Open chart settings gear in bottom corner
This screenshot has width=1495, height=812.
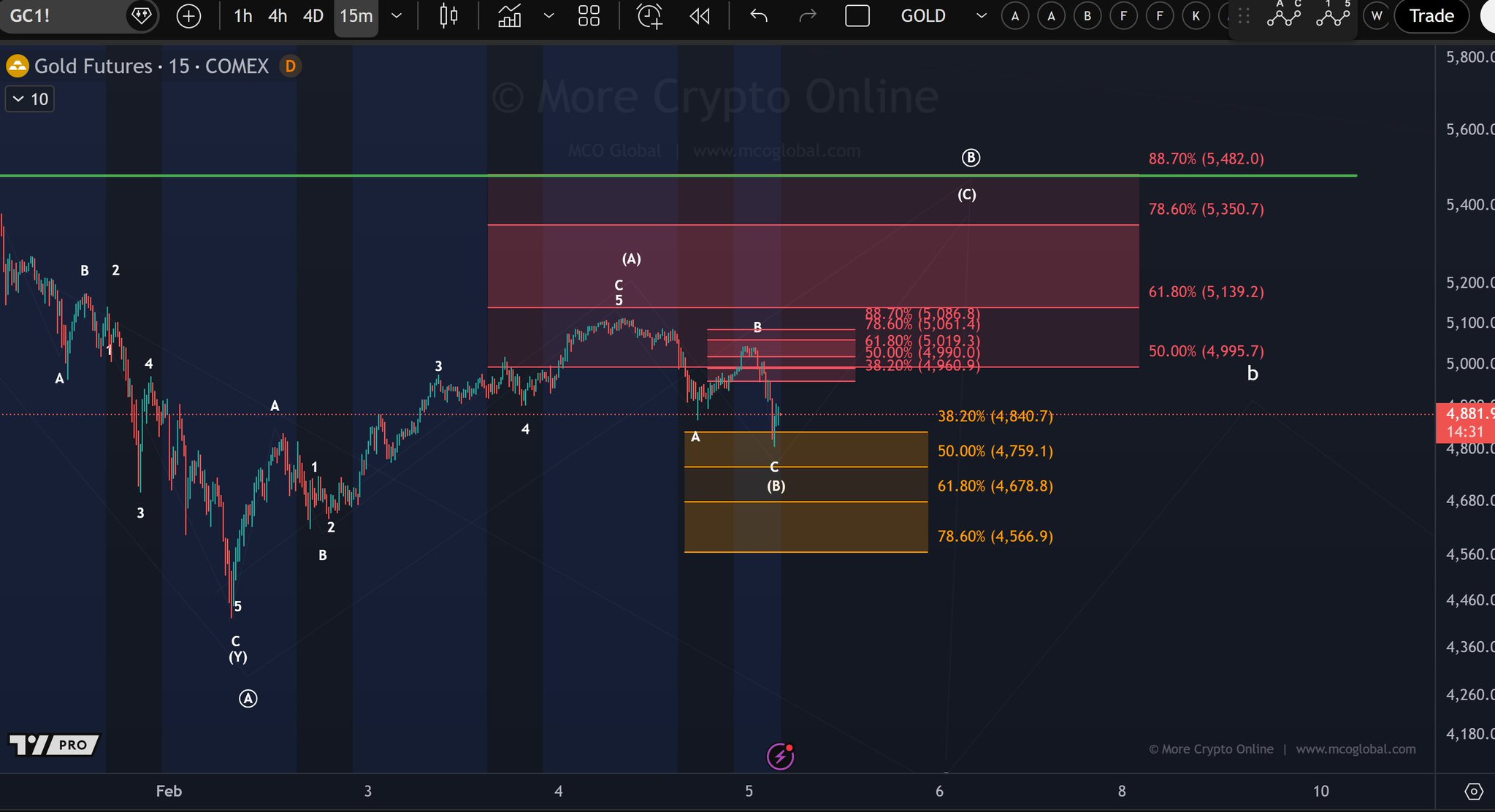(x=1474, y=792)
